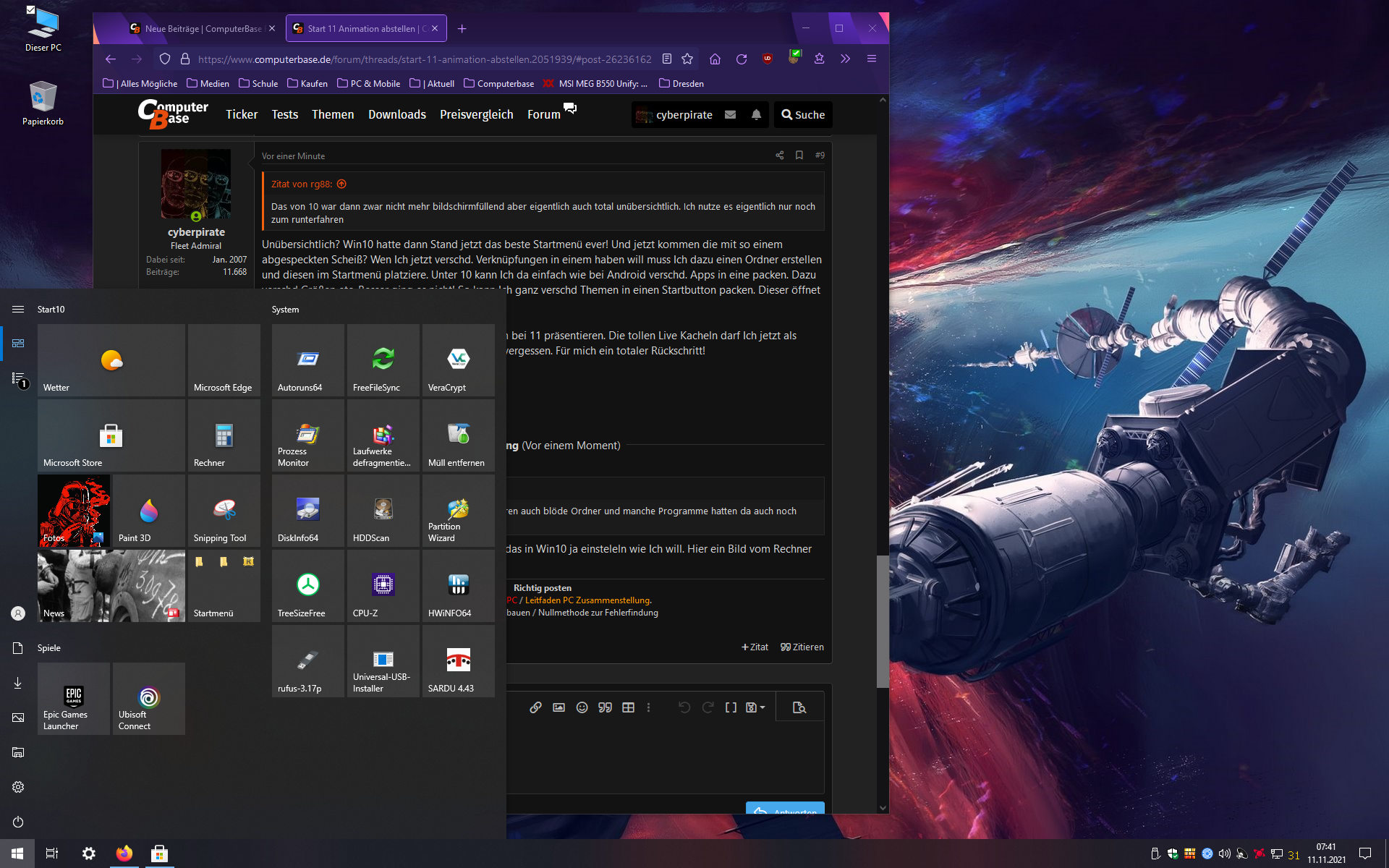This screenshot has width=1389, height=868.
Task: Toggle bookmark star for this page
Action: click(687, 59)
